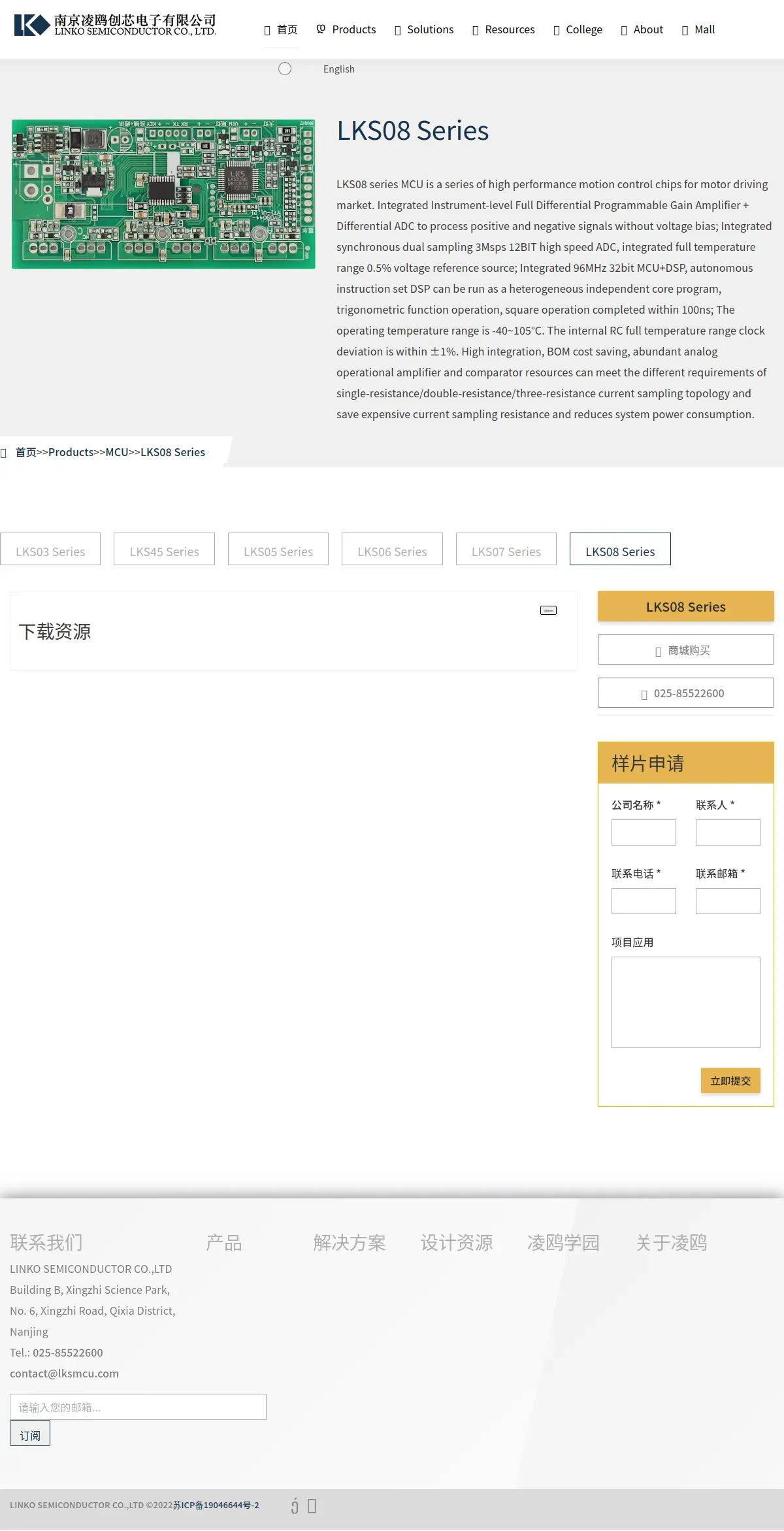Switch to the LKS45 Series tab
This screenshot has width=784, height=1531.
coord(164,549)
